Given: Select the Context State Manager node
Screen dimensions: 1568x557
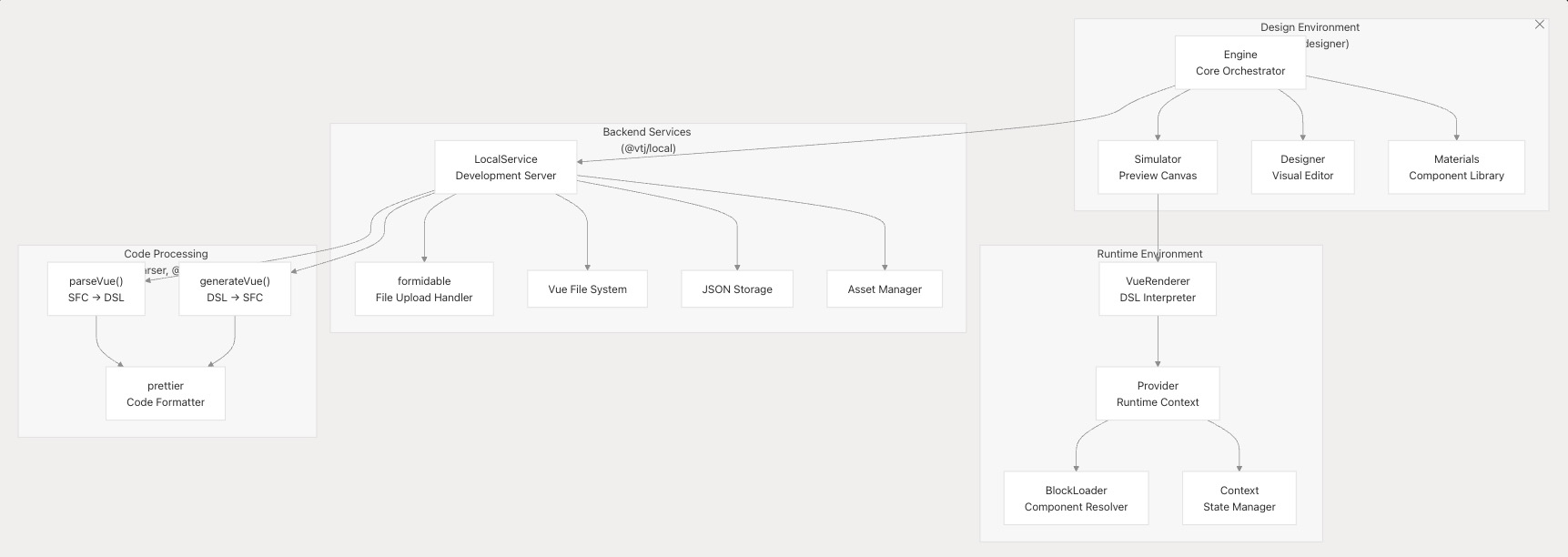Looking at the screenshot, I should [x=1239, y=499].
